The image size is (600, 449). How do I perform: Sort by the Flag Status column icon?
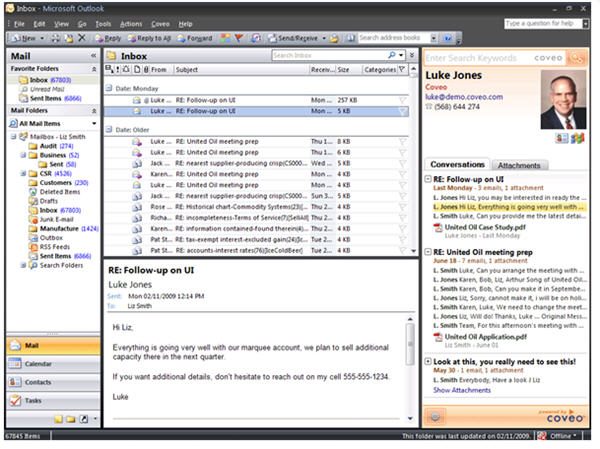tap(402, 69)
